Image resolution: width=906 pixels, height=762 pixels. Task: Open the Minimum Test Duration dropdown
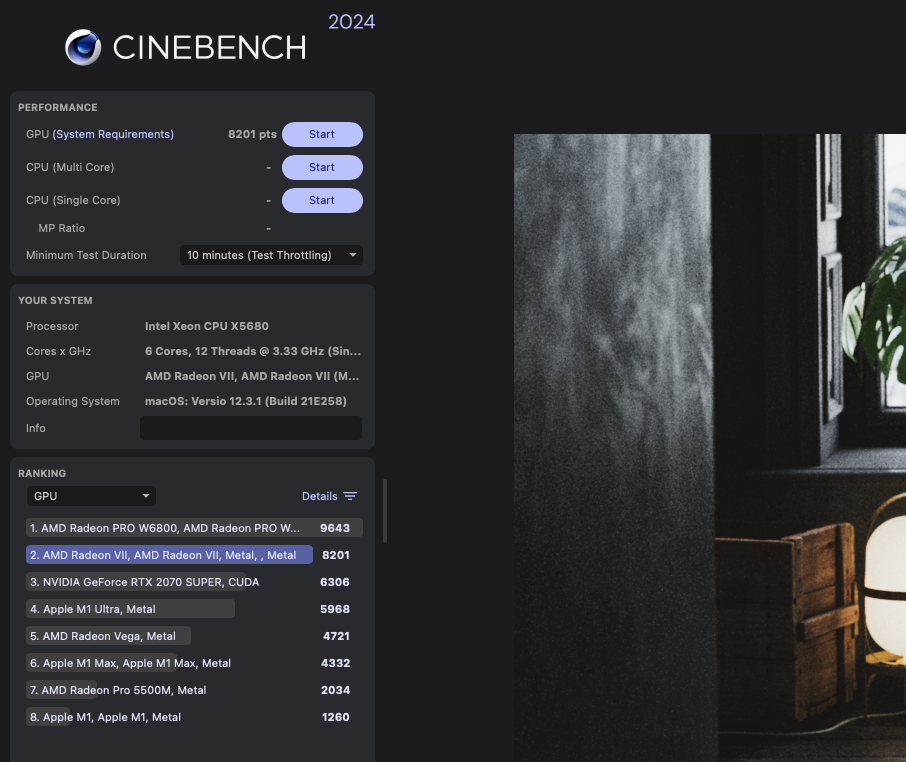point(271,255)
